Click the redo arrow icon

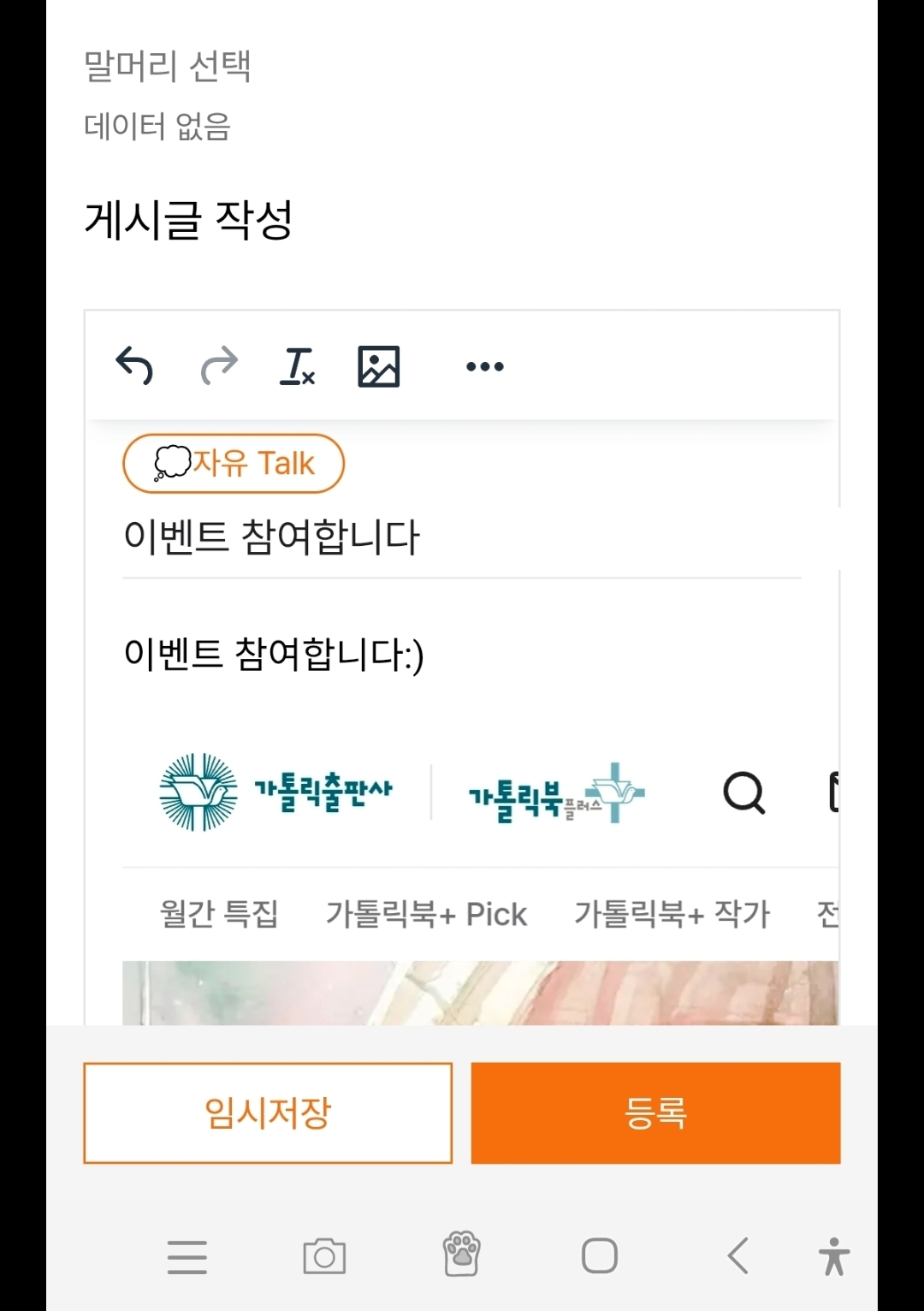pyautogui.click(x=218, y=366)
